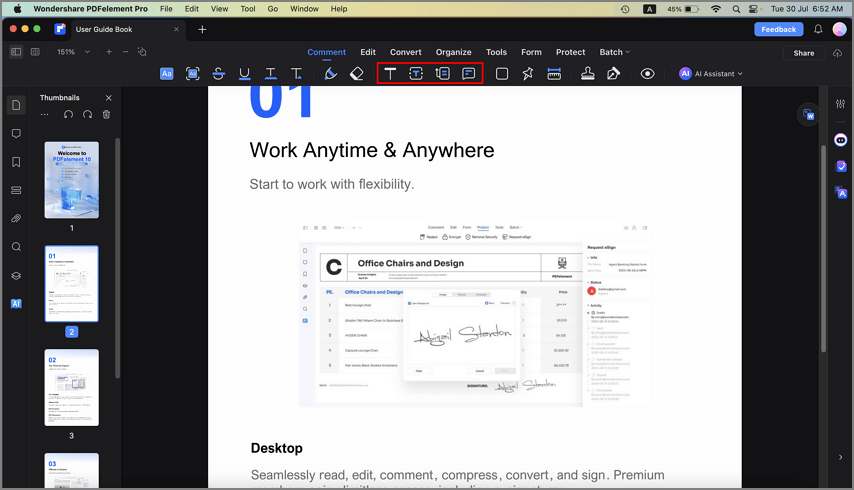Open Thumbnails more options ellipsis

click(45, 114)
